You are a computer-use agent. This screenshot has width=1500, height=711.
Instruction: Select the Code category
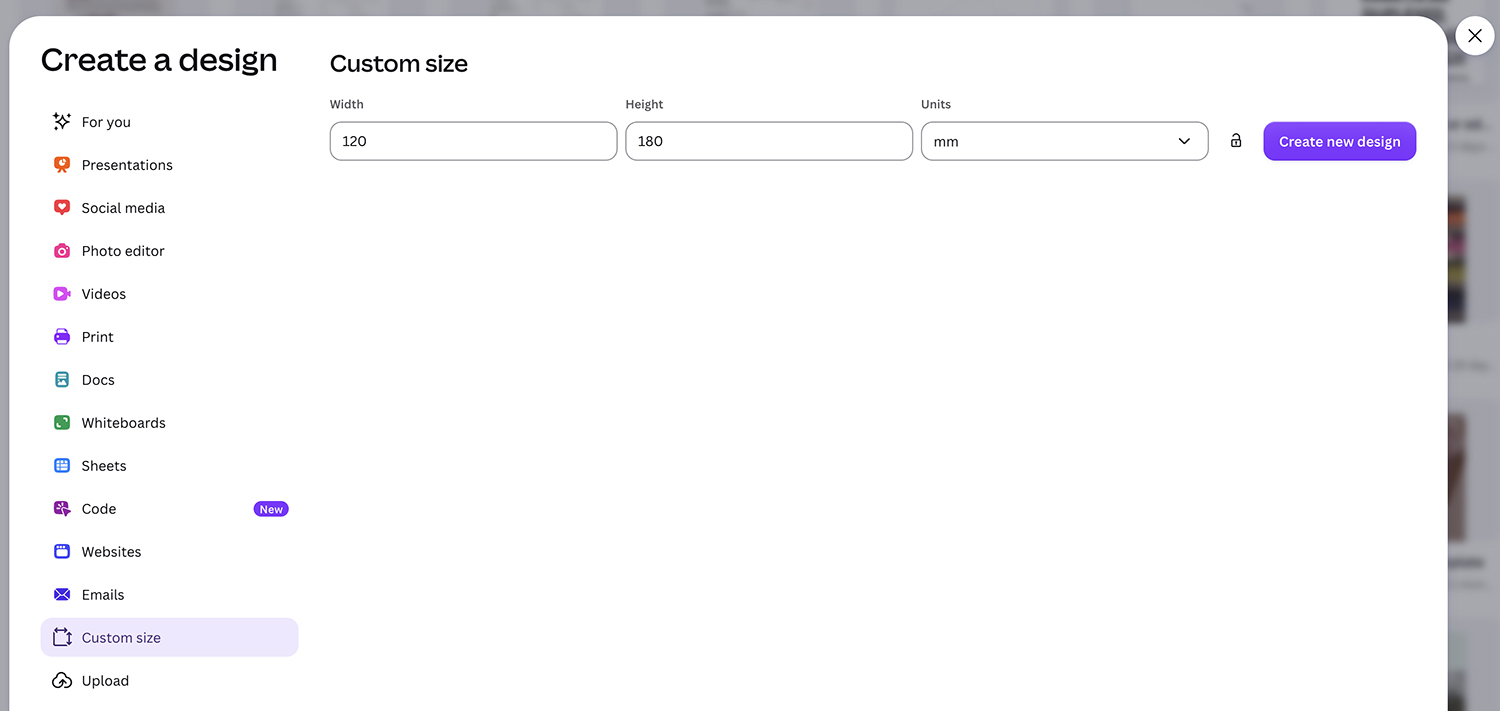(170, 509)
